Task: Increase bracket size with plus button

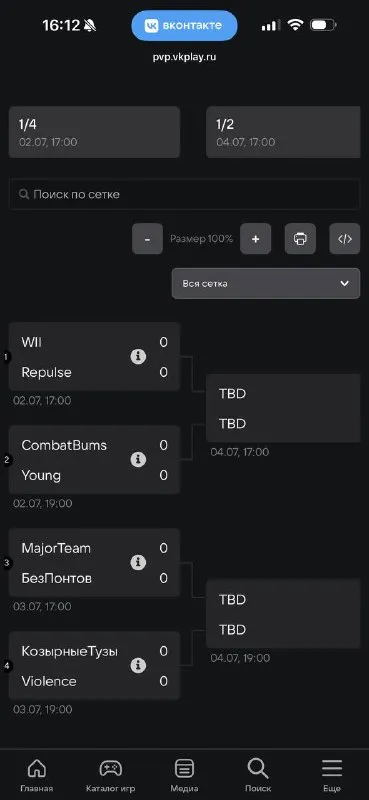Action: [x=256, y=238]
